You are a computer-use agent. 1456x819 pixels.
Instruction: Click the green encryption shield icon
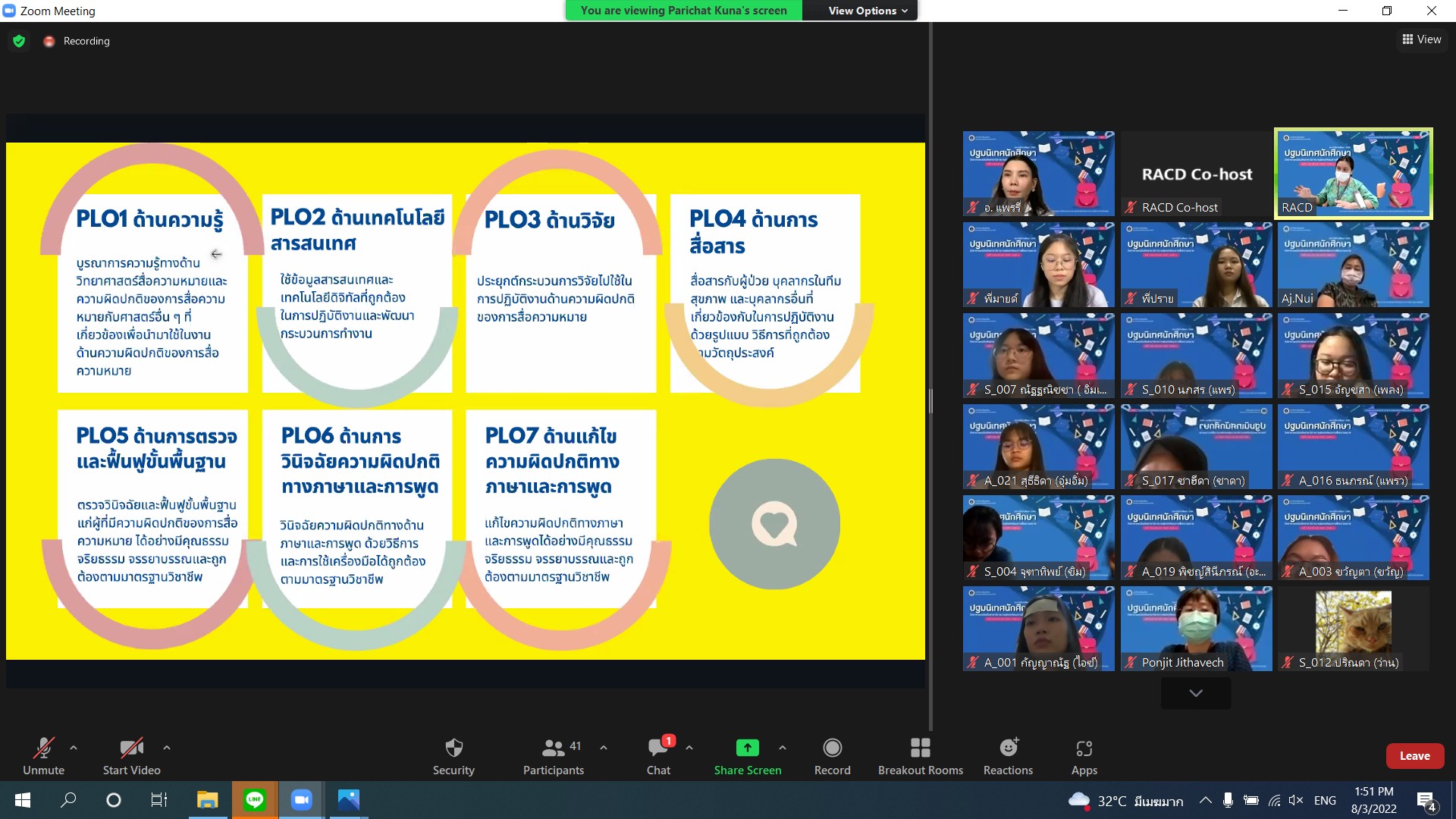pyautogui.click(x=19, y=41)
